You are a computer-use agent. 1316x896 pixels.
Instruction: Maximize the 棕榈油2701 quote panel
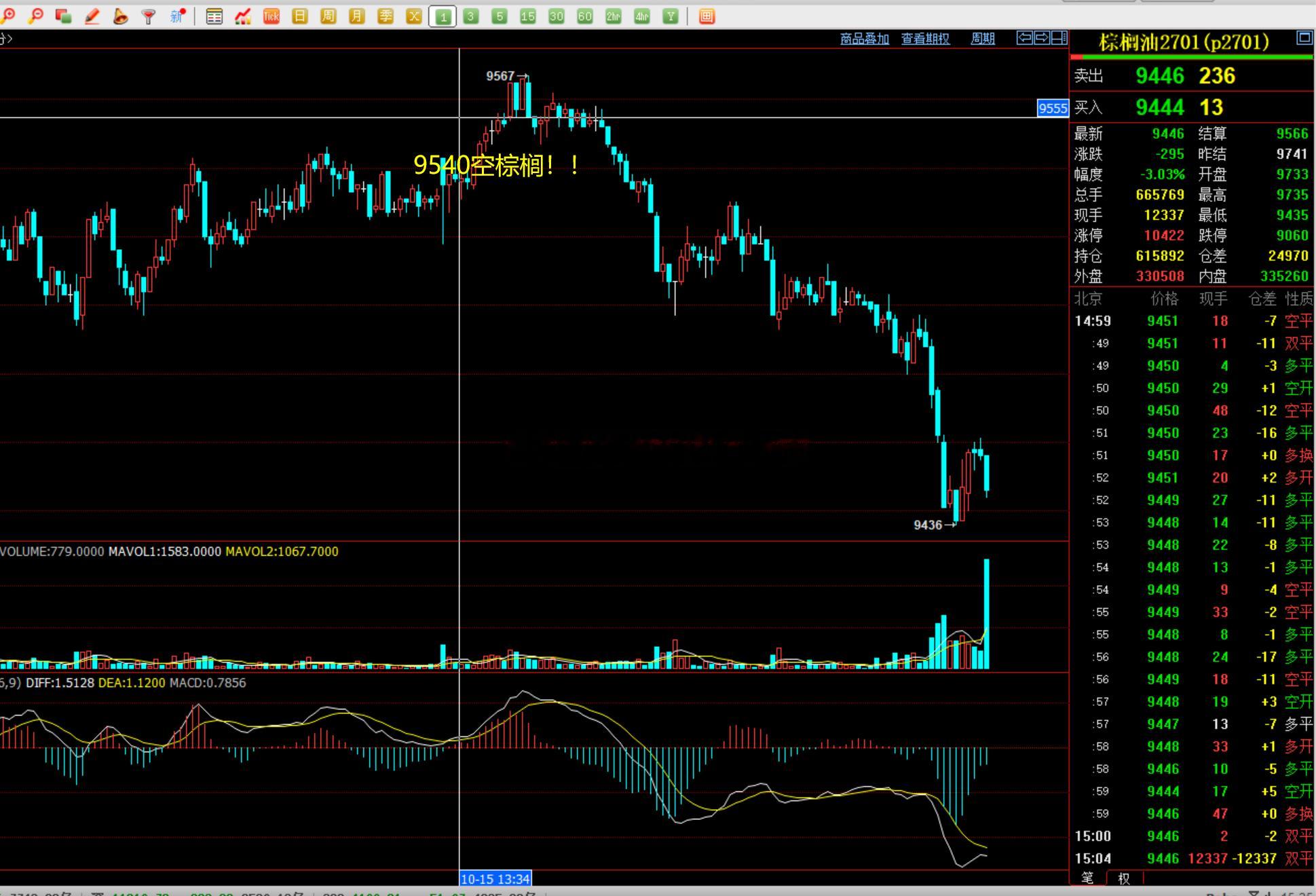tap(1304, 37)
